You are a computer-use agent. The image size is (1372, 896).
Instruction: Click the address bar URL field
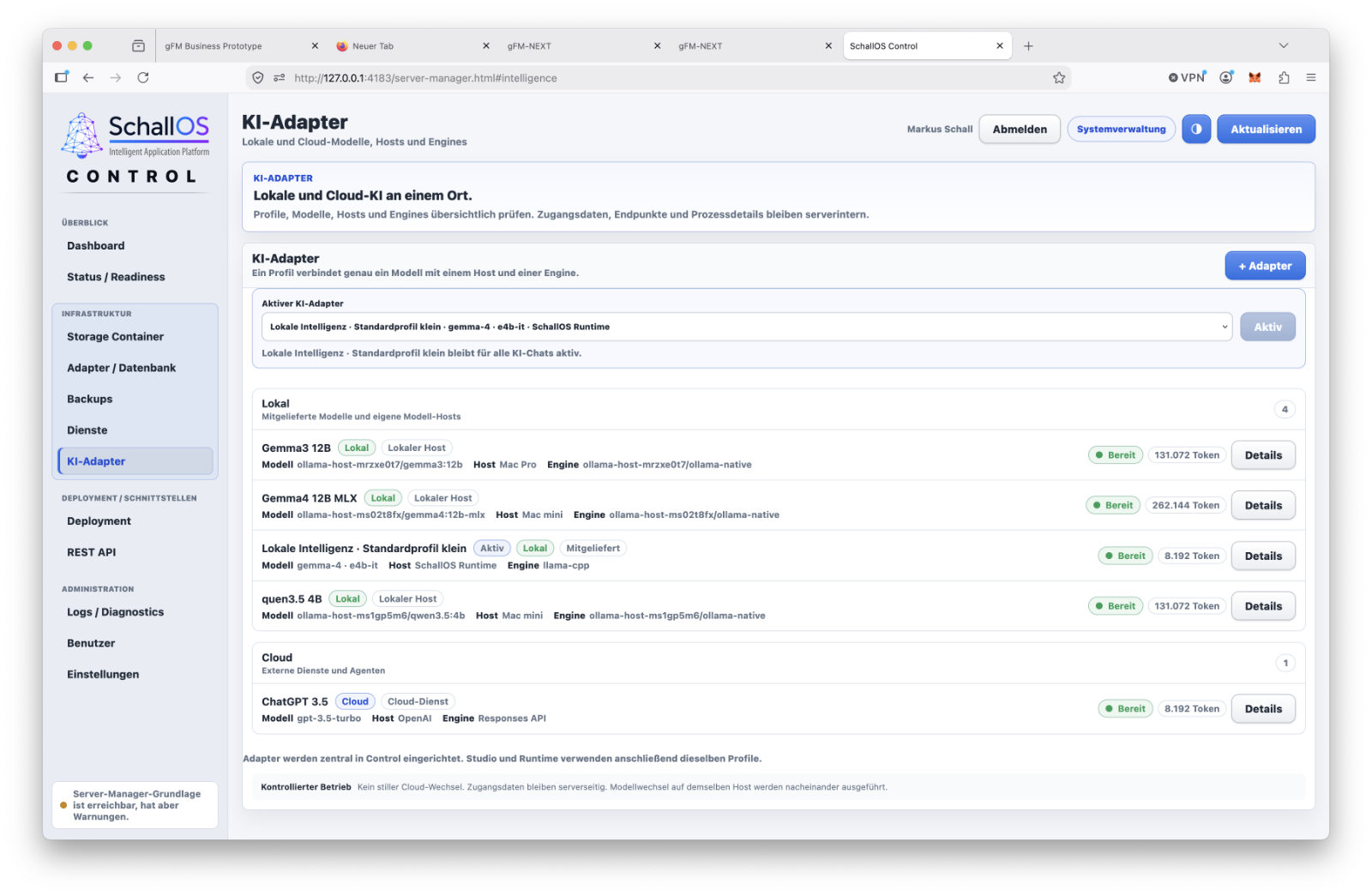coord(660,78)
